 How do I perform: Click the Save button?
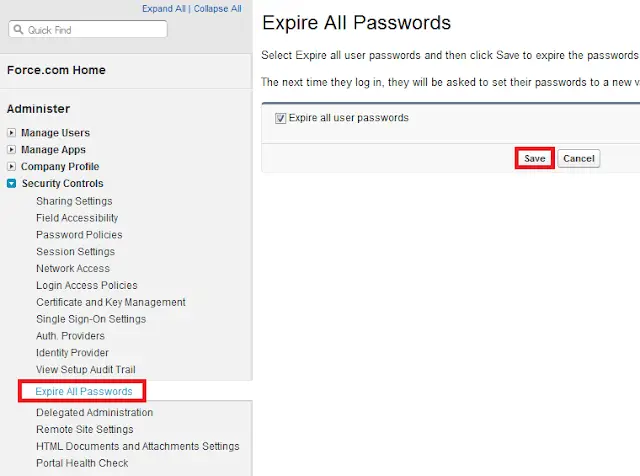tap(535, 158)
